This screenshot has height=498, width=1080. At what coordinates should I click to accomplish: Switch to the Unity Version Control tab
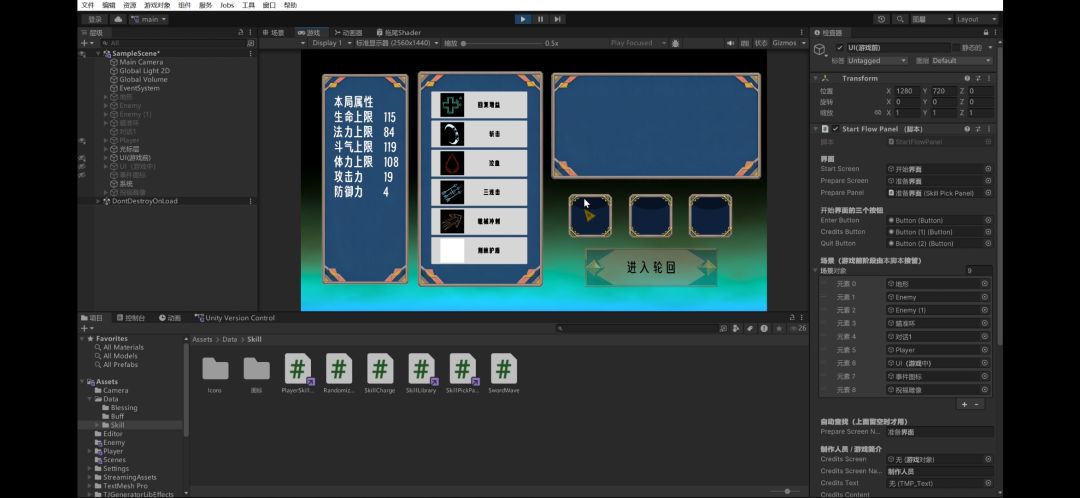(234, 318)
